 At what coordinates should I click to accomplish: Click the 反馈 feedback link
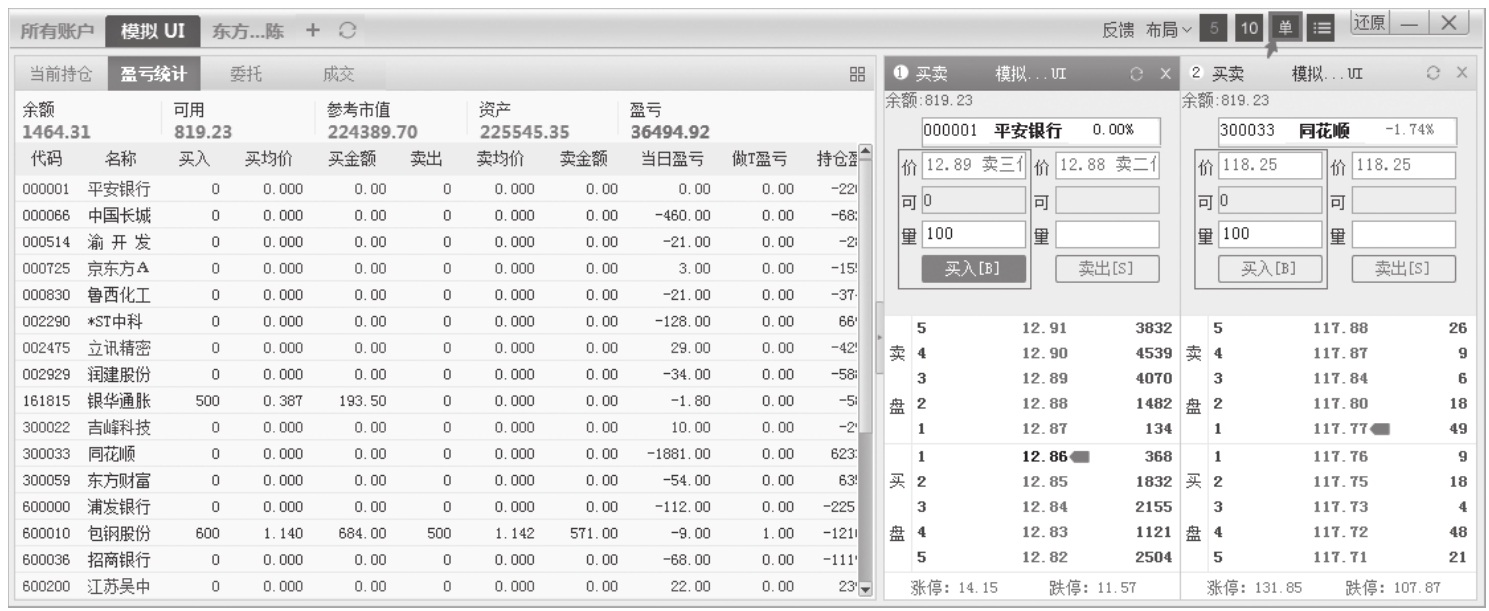pyautogui.click(x=1118, y=31)
